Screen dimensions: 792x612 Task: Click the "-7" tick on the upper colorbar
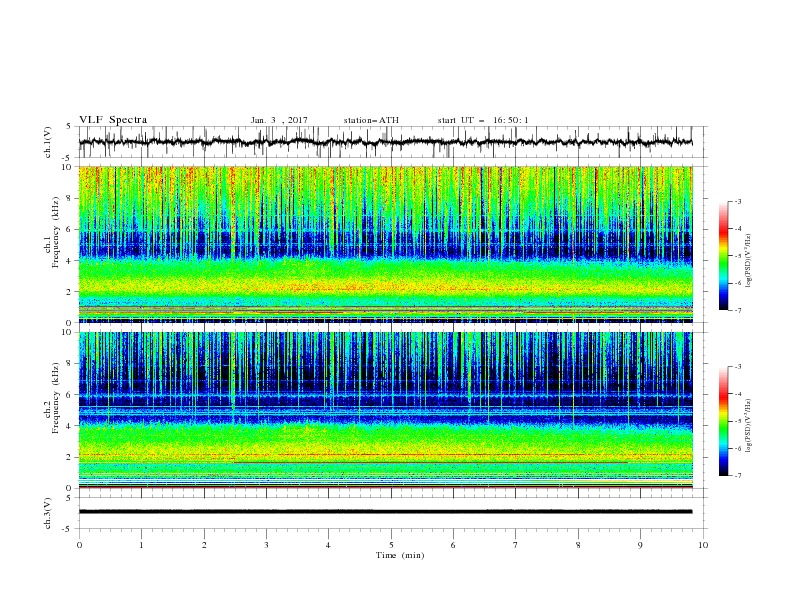click(x=738, y=311)
